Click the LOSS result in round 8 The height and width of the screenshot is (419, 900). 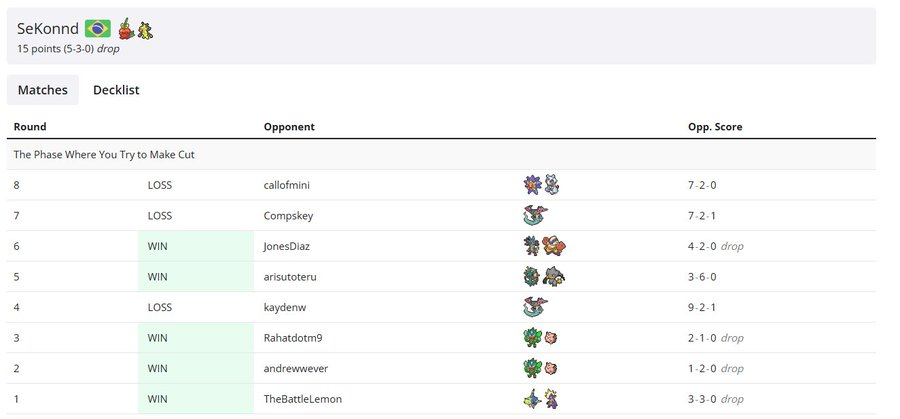[160, 185]
